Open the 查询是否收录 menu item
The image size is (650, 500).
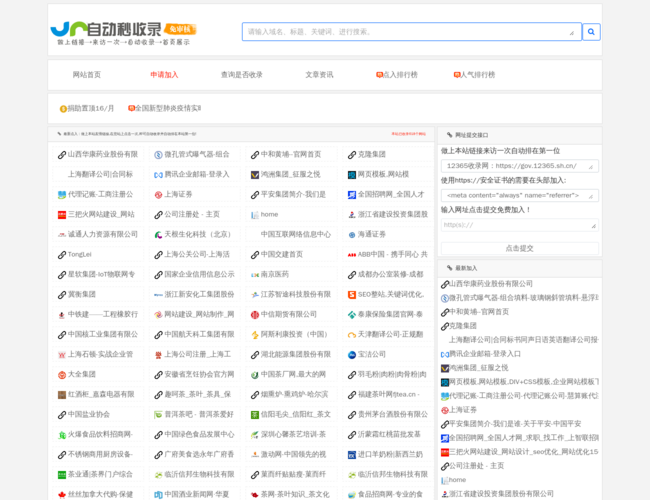tap(242, 75)
